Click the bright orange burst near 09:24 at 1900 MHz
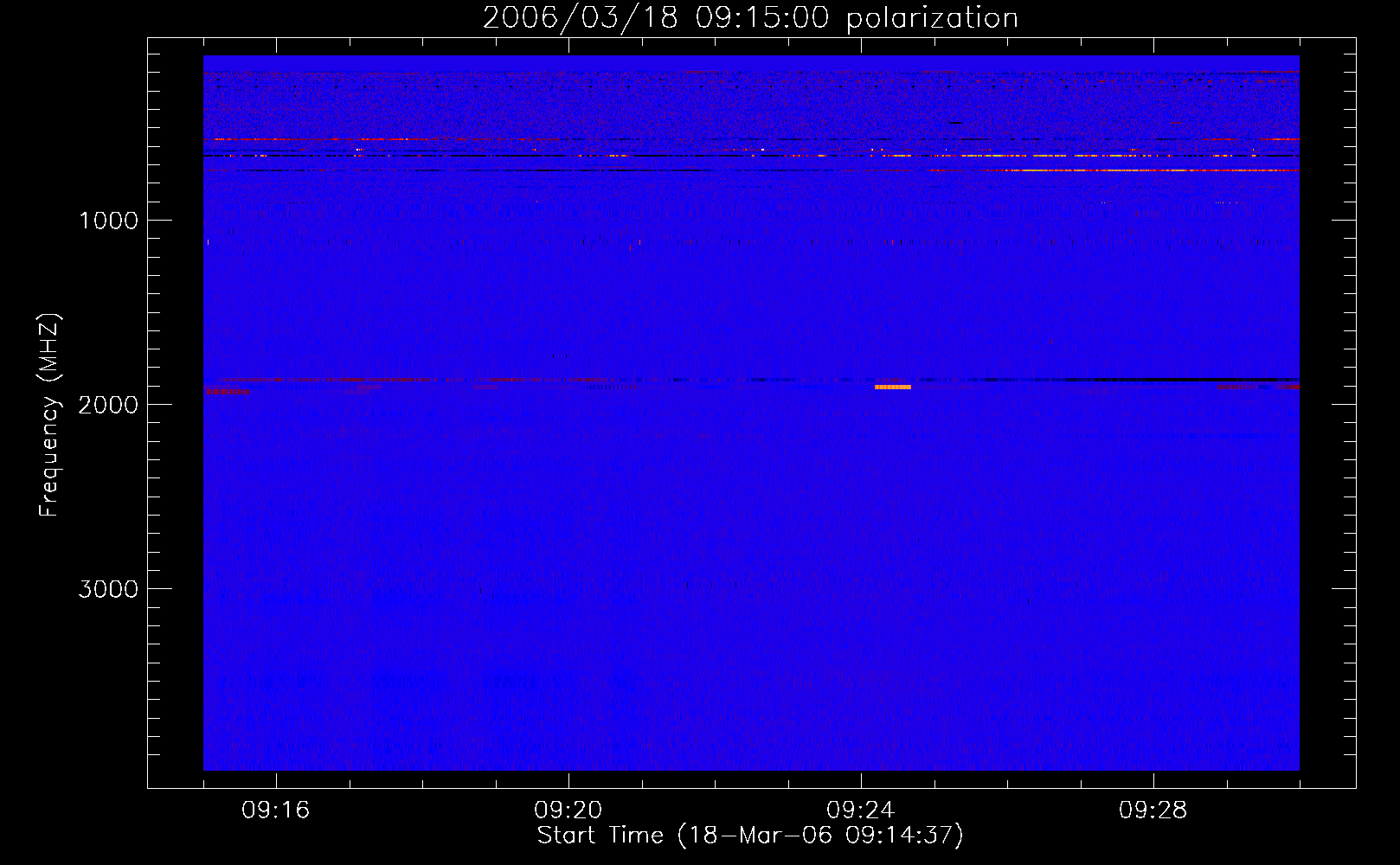The height and width of the screenshot is (865, 1400). click(893, 387)
